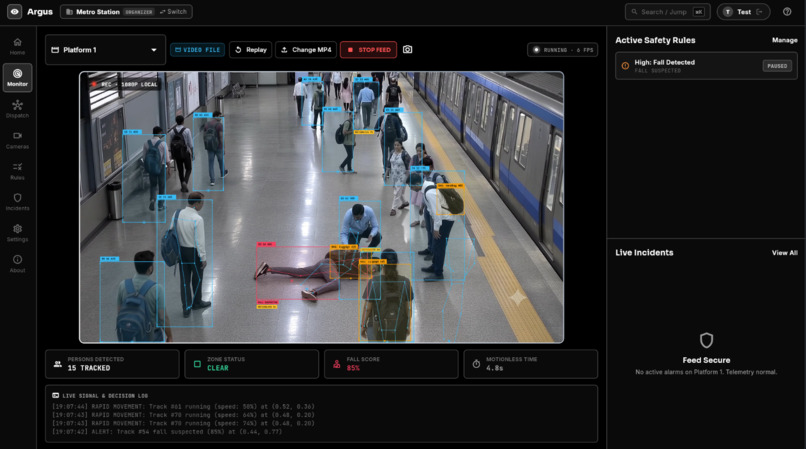The height and width of the screenshot is (449, 806).
Task: Click the 4.8s motionless time value
Action: tap(494, 368)
